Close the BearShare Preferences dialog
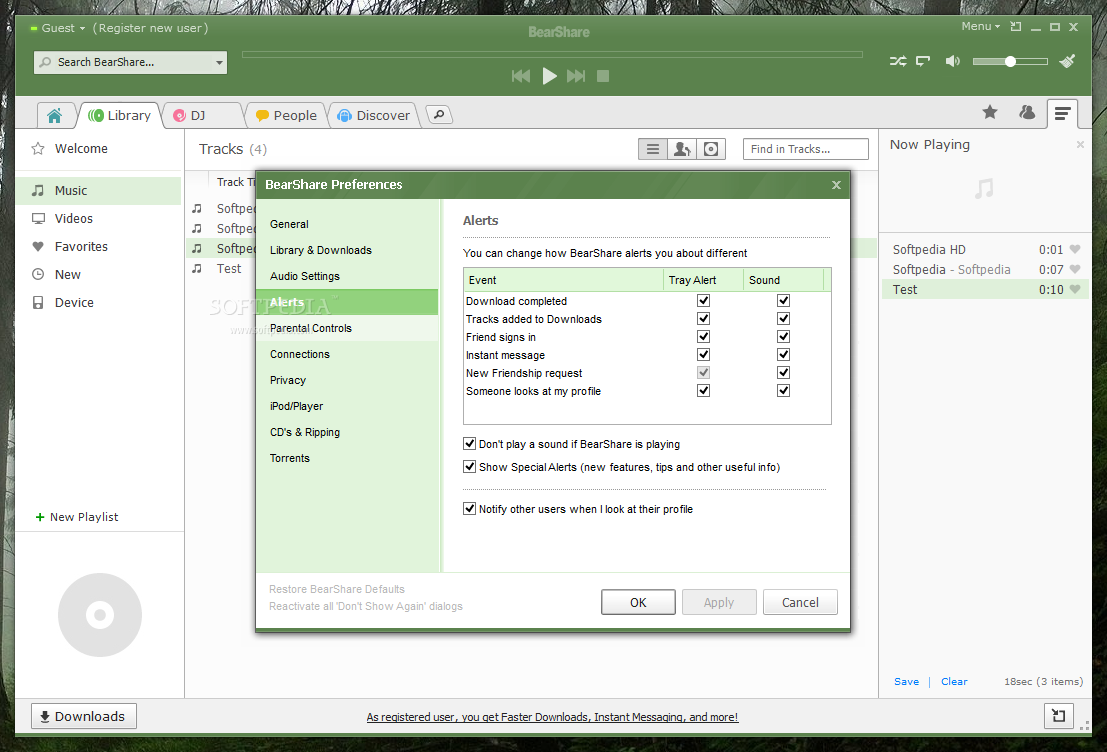 [x=836, y=185]
